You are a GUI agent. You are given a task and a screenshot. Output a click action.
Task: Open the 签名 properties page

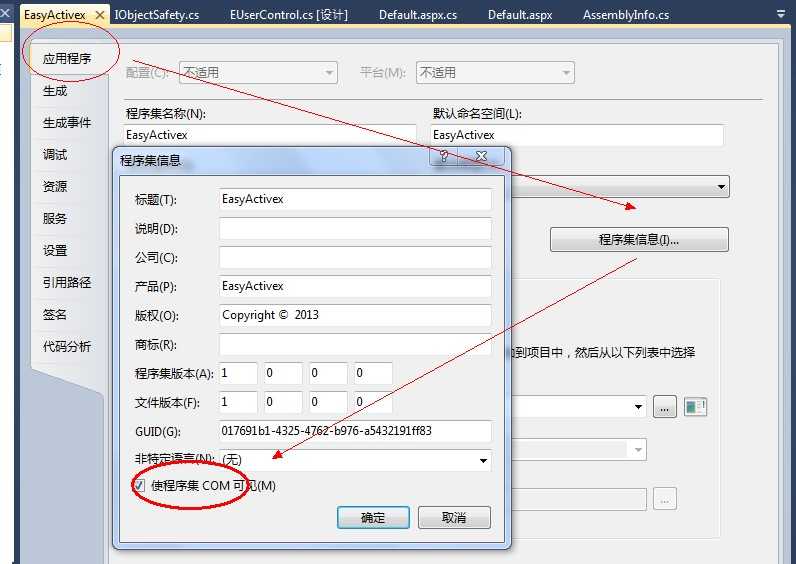55,315
